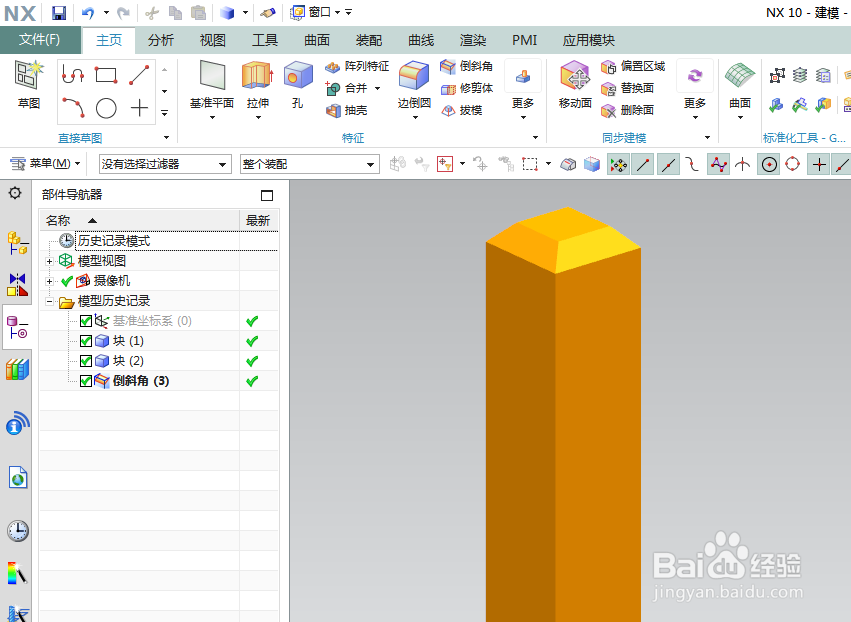
Task: Select the line sketch tool
Action: coord(139,74)
